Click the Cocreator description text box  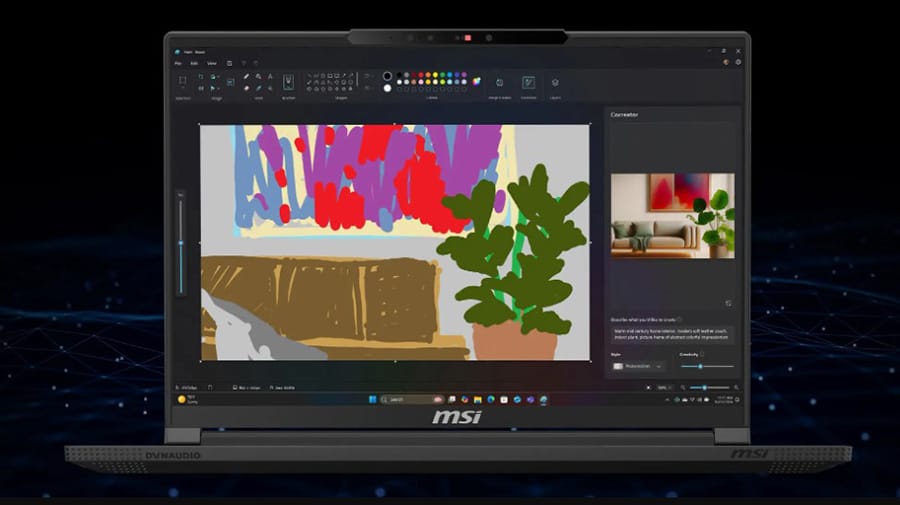672,334
